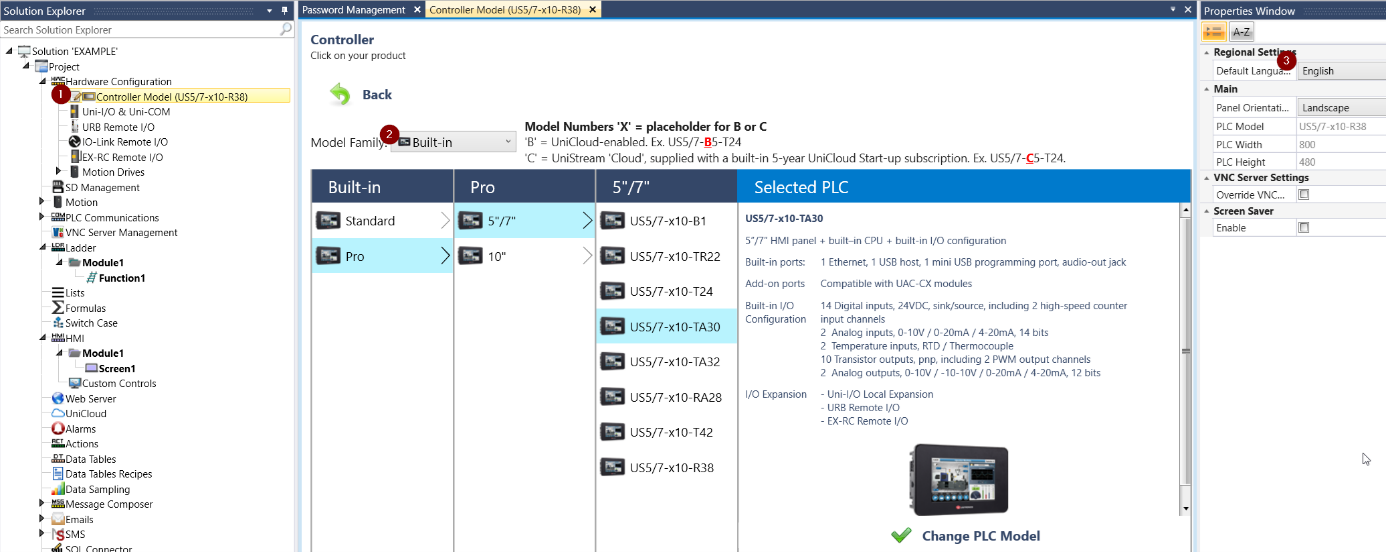
Task: Open the Default Language dropdown
Action: [x=1341, y=71]
